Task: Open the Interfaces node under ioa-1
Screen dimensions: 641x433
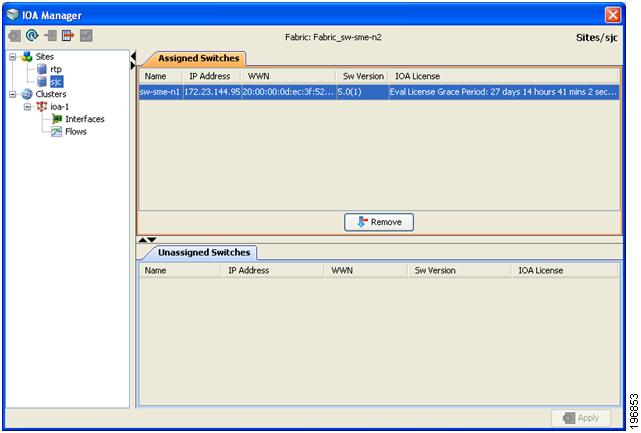Action: click(85, 119)
